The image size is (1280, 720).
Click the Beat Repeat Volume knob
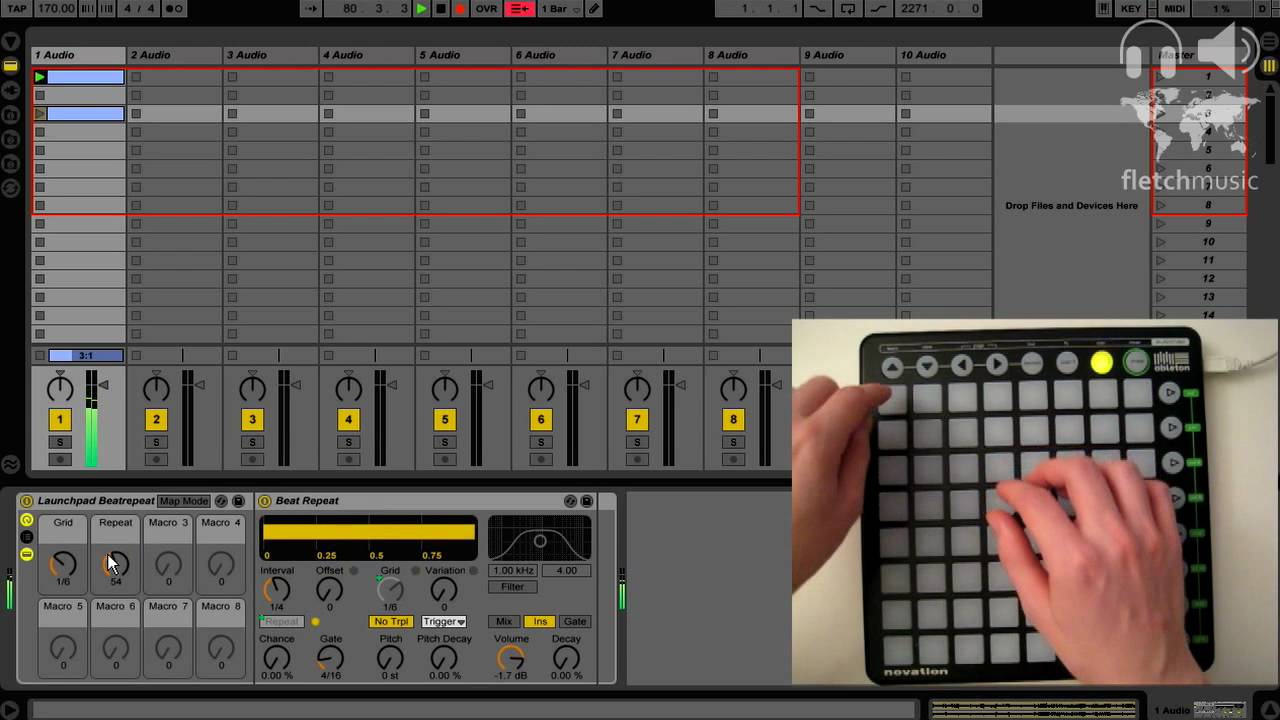[x=511, y=658]
